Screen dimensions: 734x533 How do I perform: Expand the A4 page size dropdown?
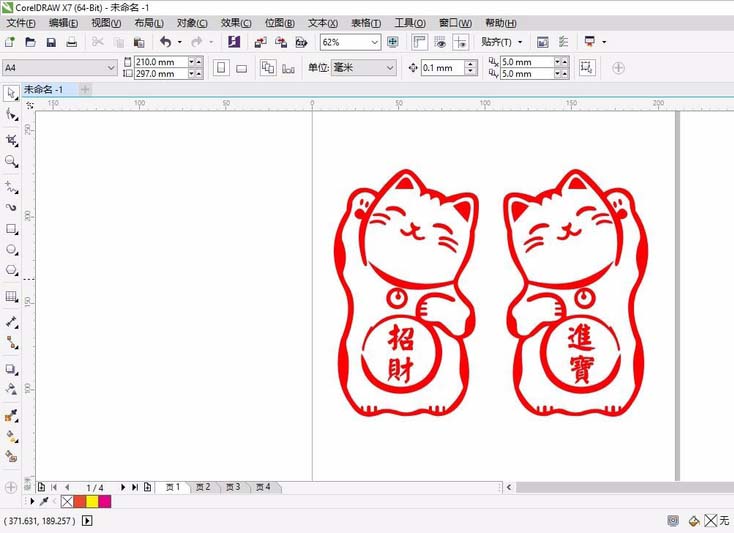point(111,68)
